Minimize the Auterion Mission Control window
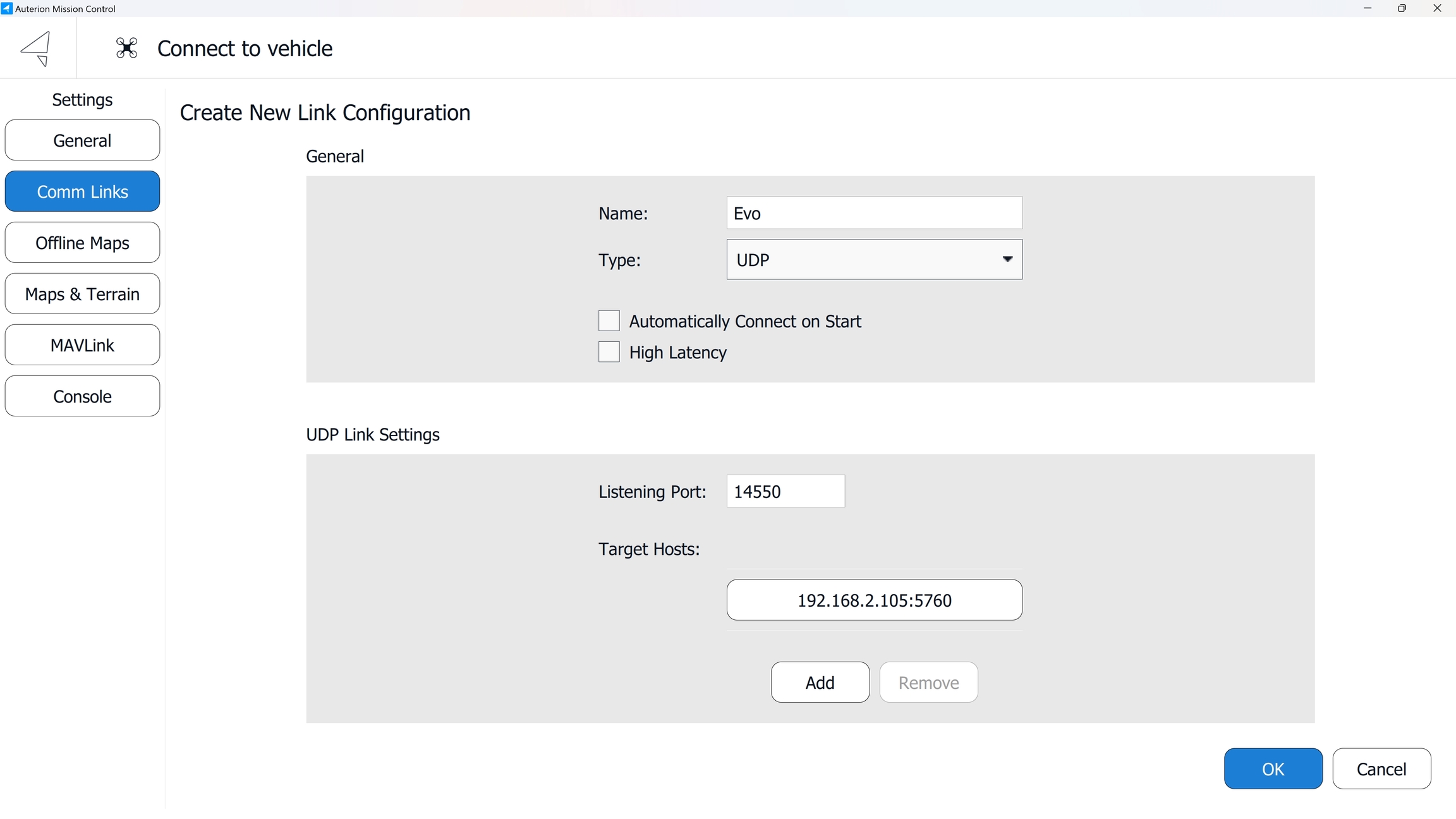This screenshot has width=1456, height=819. [x=1368, y=8]
